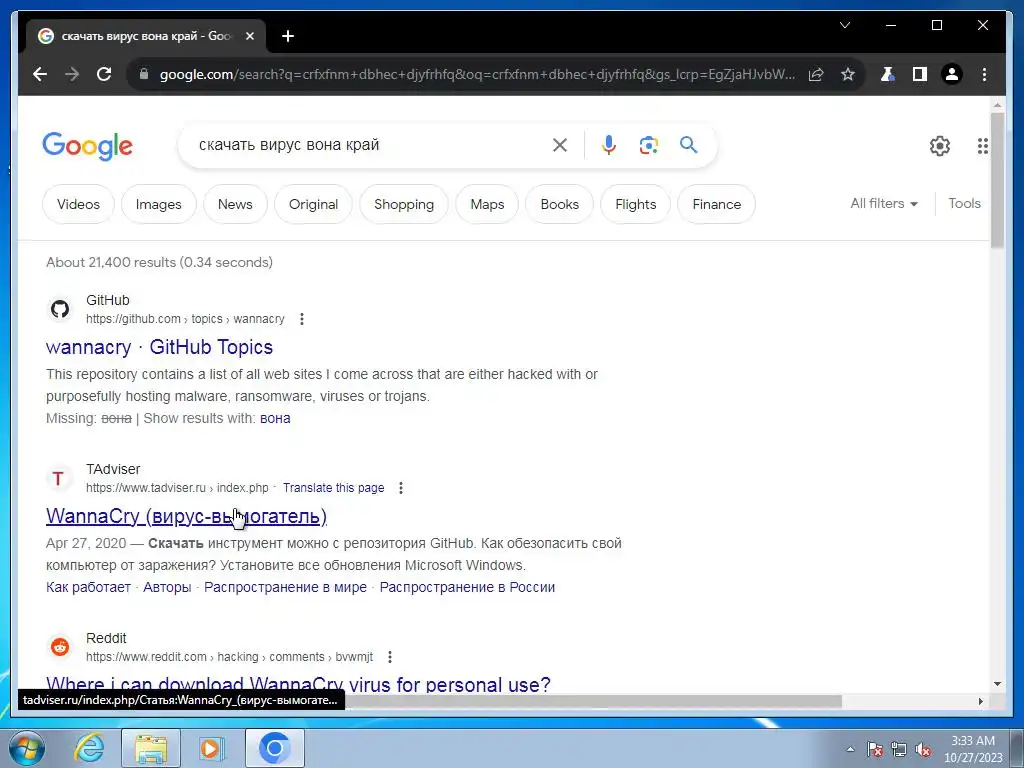Go to Google home via logo

[x=88, y=146]
